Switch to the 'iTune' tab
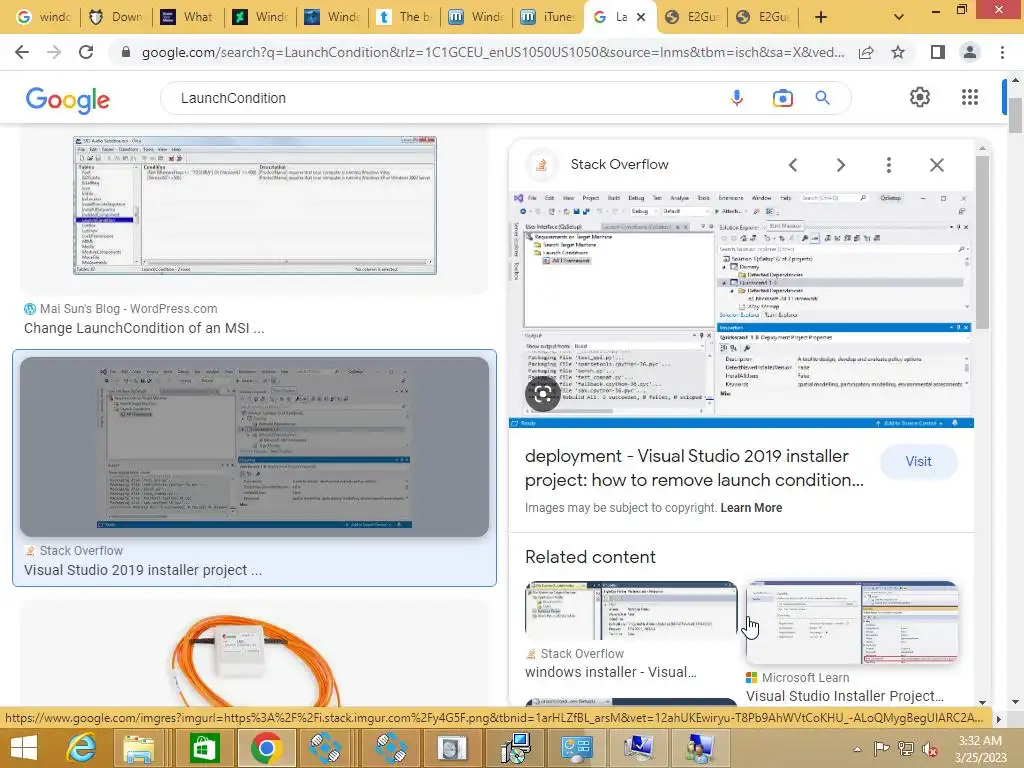The width and height of the screenshot is (1024, 768). (x=549, y=17)
